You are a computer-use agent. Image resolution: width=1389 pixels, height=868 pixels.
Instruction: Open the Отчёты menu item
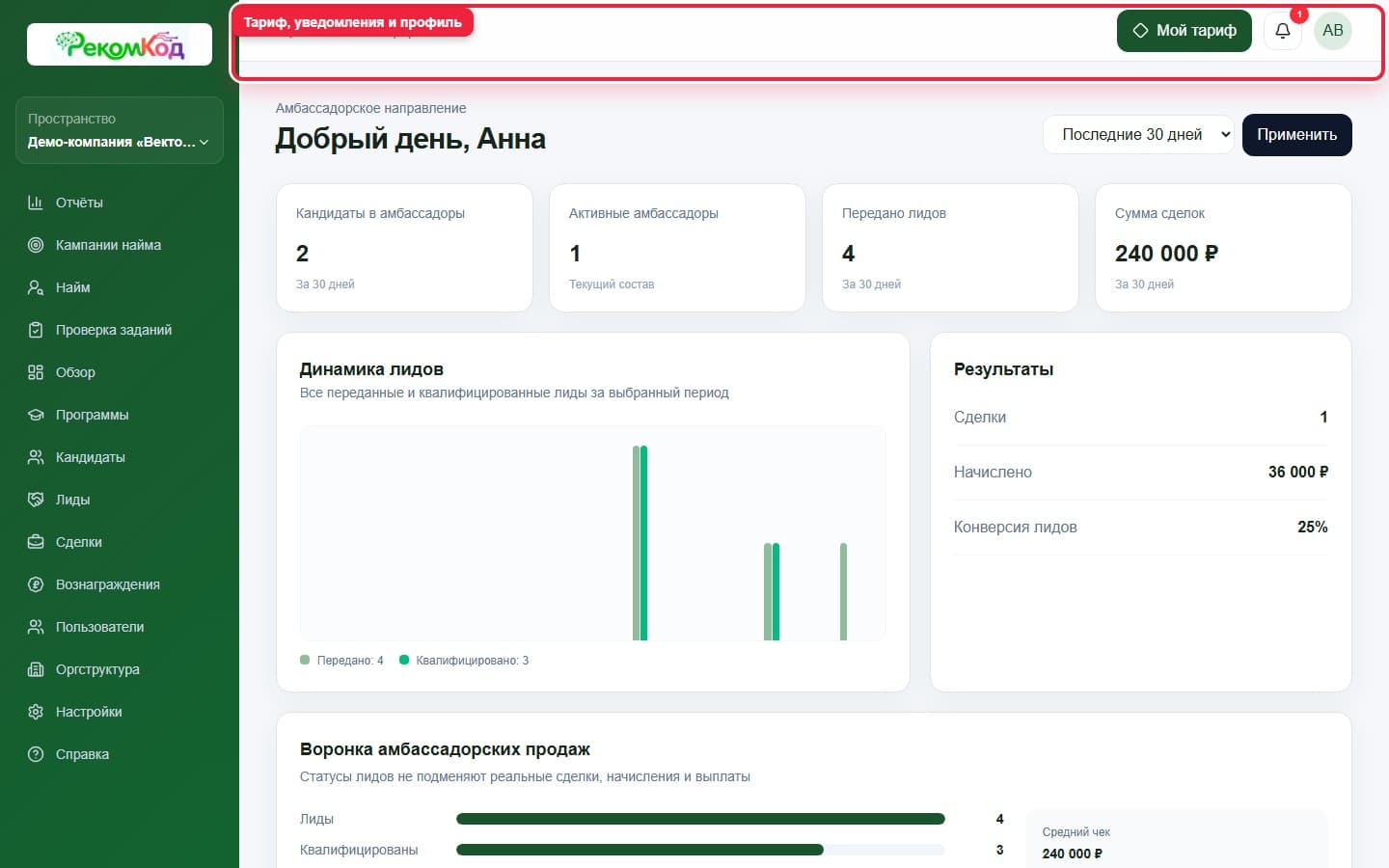point(120,203)
